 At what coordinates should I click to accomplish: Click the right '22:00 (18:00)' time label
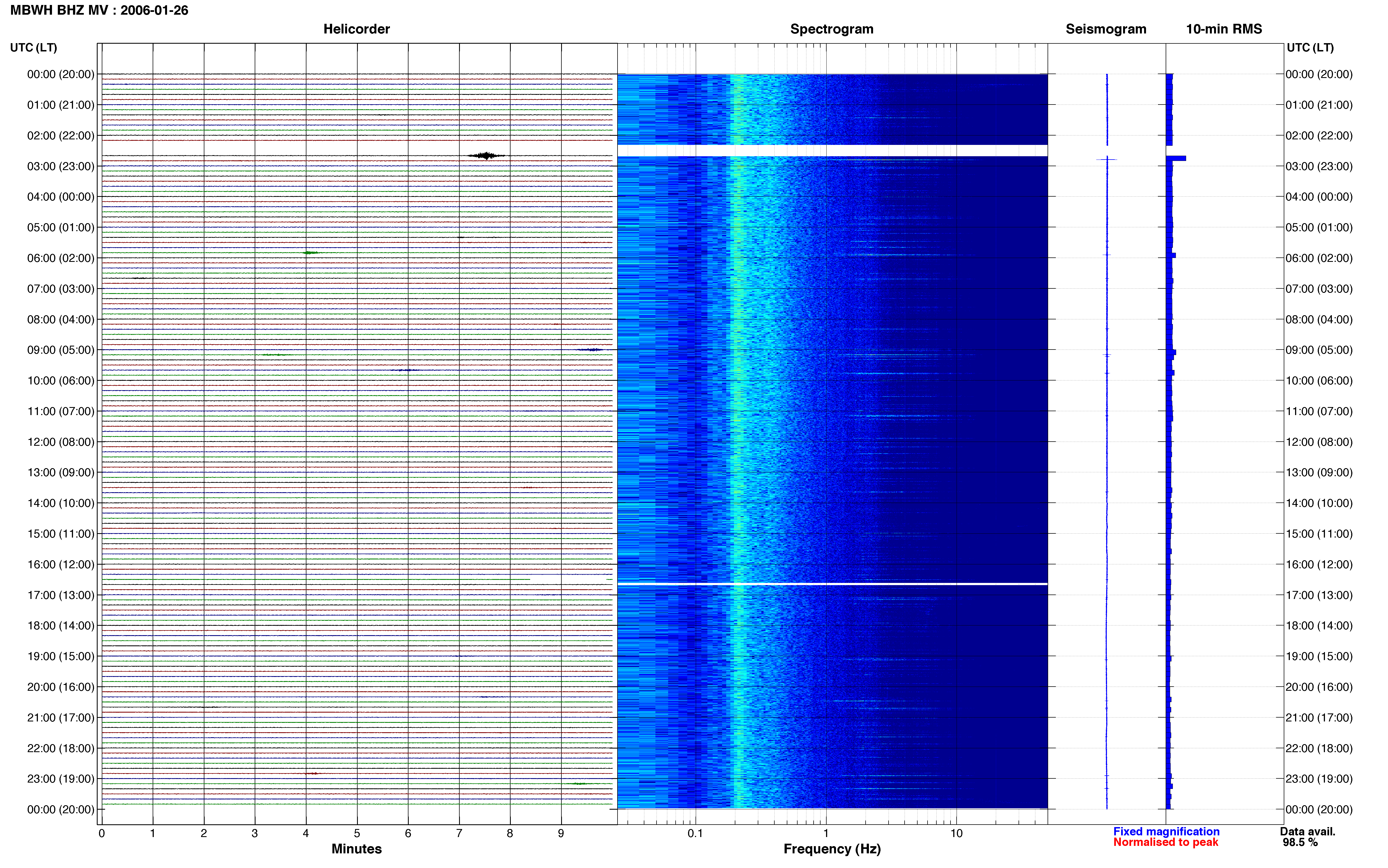point(1319,748)
